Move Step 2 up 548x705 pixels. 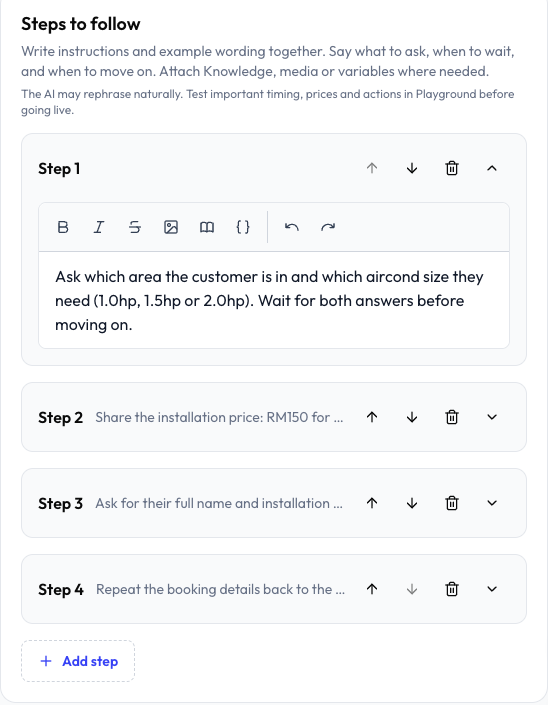(372, 417)
